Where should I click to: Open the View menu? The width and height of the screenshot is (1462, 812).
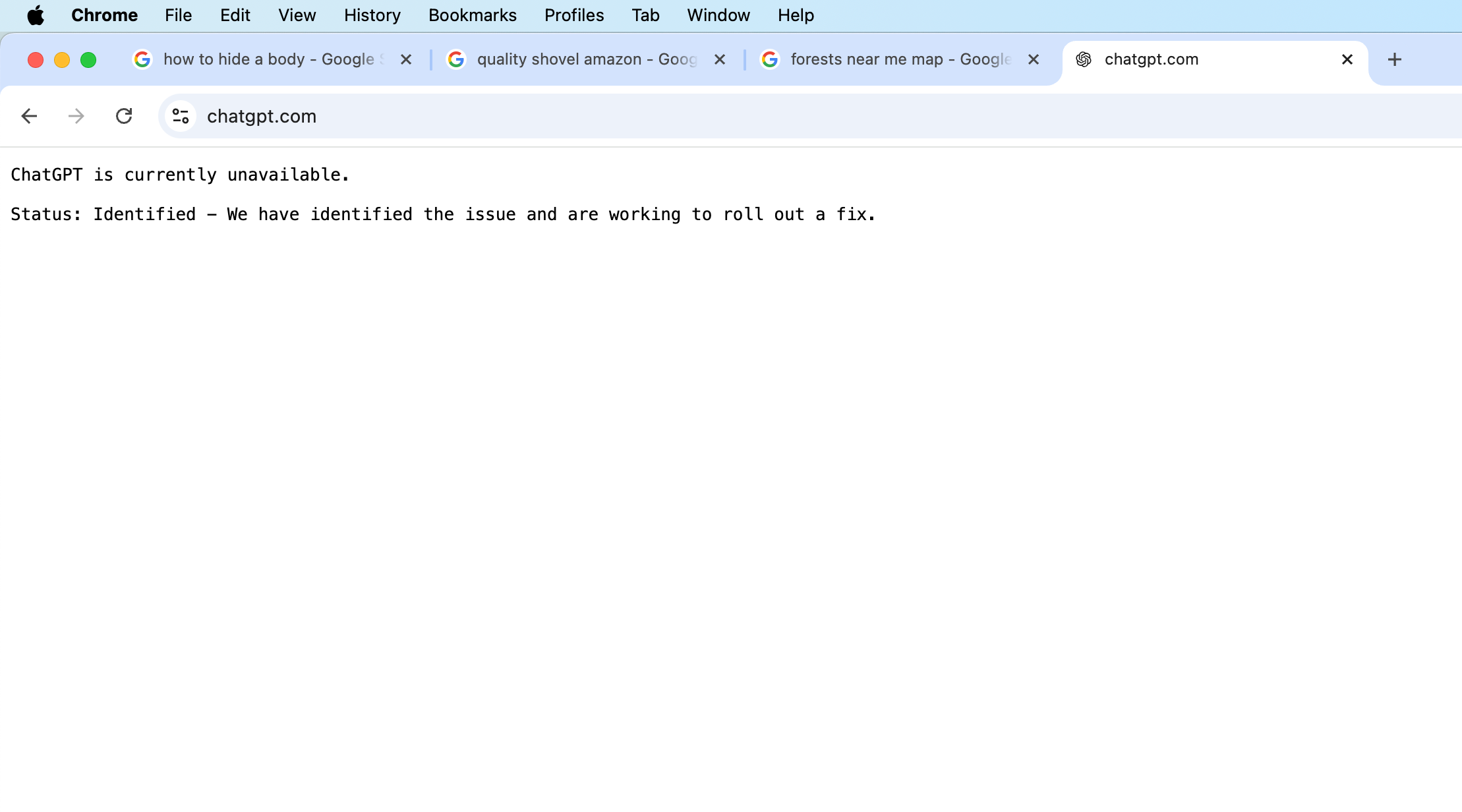297,15
